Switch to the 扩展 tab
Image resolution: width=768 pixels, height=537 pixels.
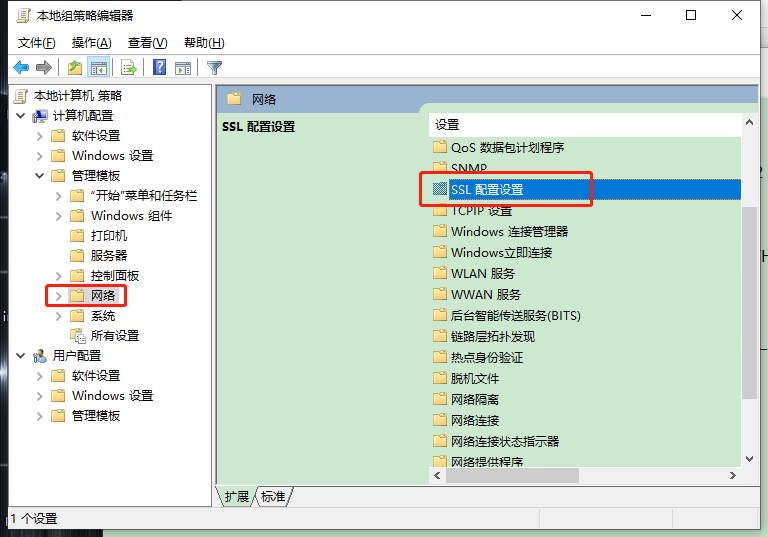pos(237,496)
